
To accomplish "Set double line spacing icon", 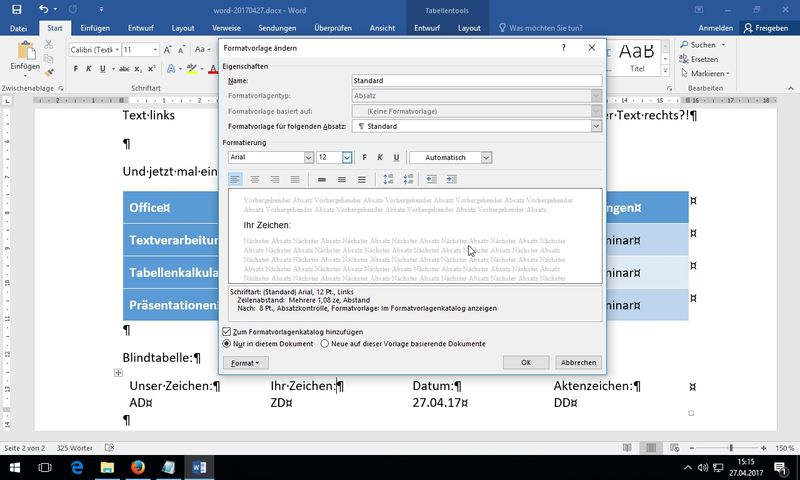I will pos(361,179).
